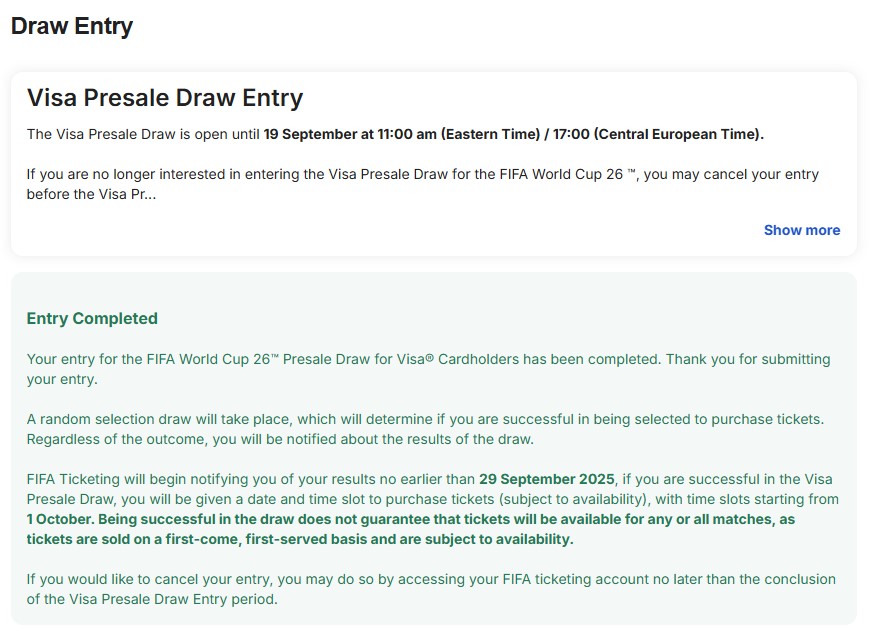
Task: Select the sentence Regardless of the outcome
Action: [x=280, y=439]
